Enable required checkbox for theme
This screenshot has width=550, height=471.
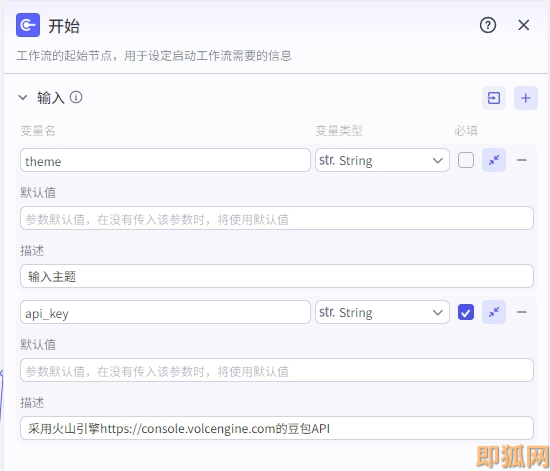466,160
